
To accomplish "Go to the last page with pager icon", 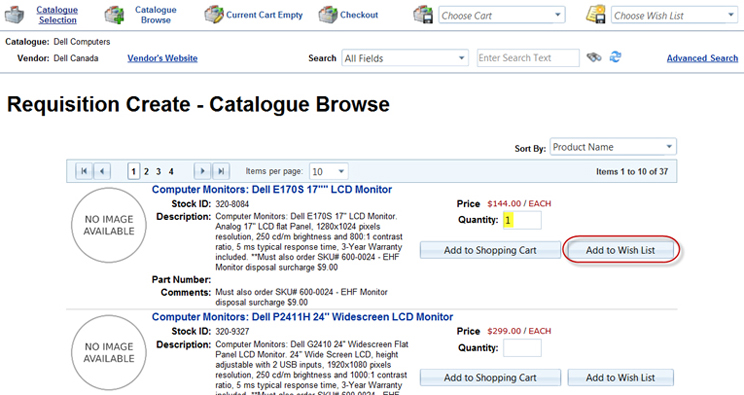I will [221, 171].
